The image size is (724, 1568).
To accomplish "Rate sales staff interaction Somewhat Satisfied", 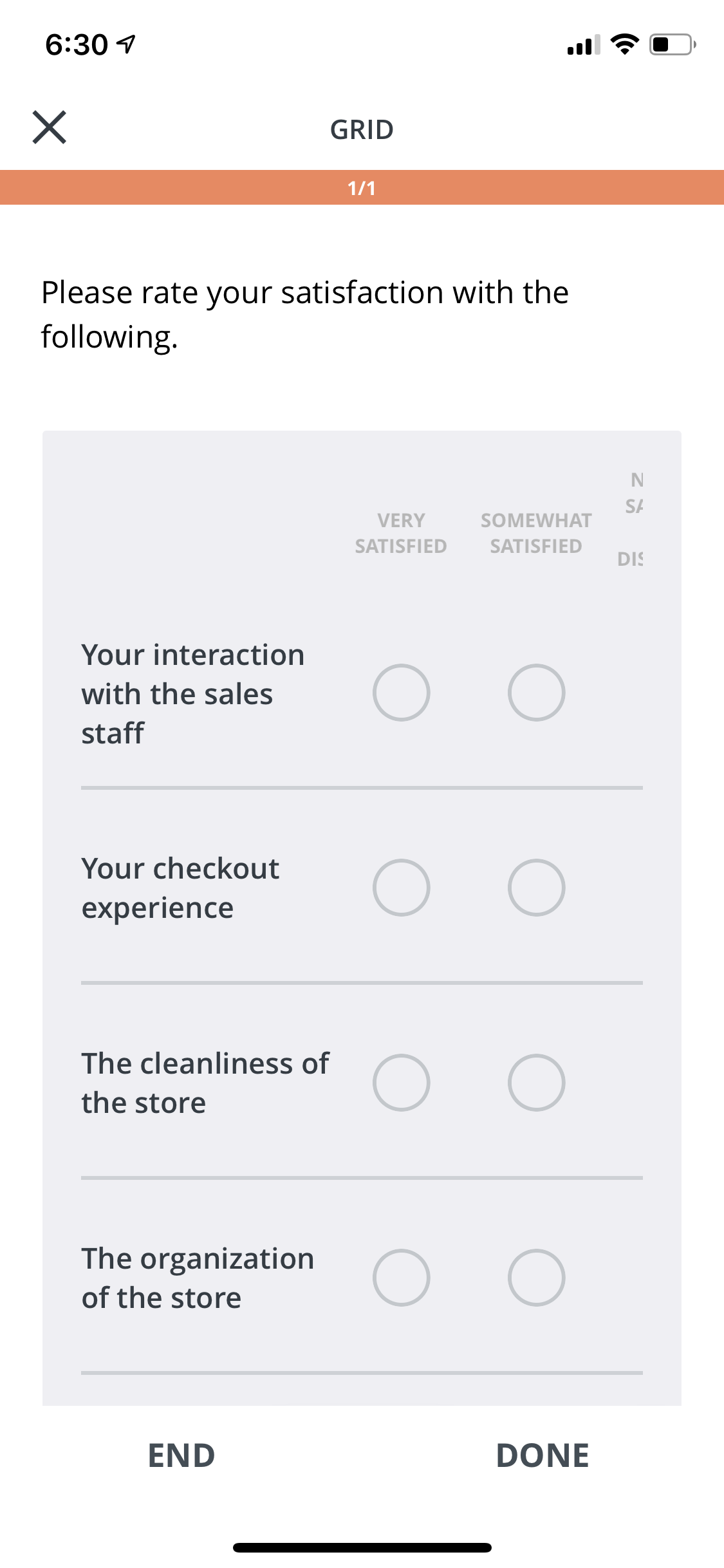I will [x=536, y=693].
